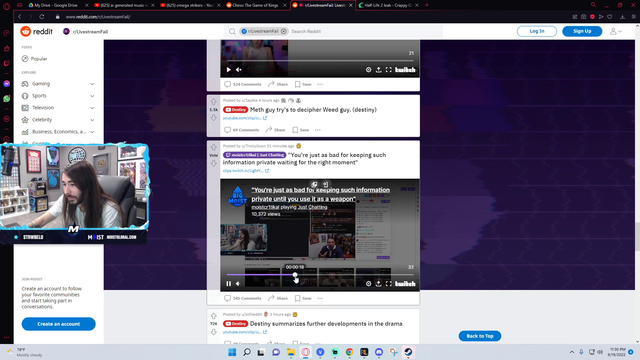Downvote Destiny summarizes further developments post
Screen dimensions: 640x360
point(213,332)
